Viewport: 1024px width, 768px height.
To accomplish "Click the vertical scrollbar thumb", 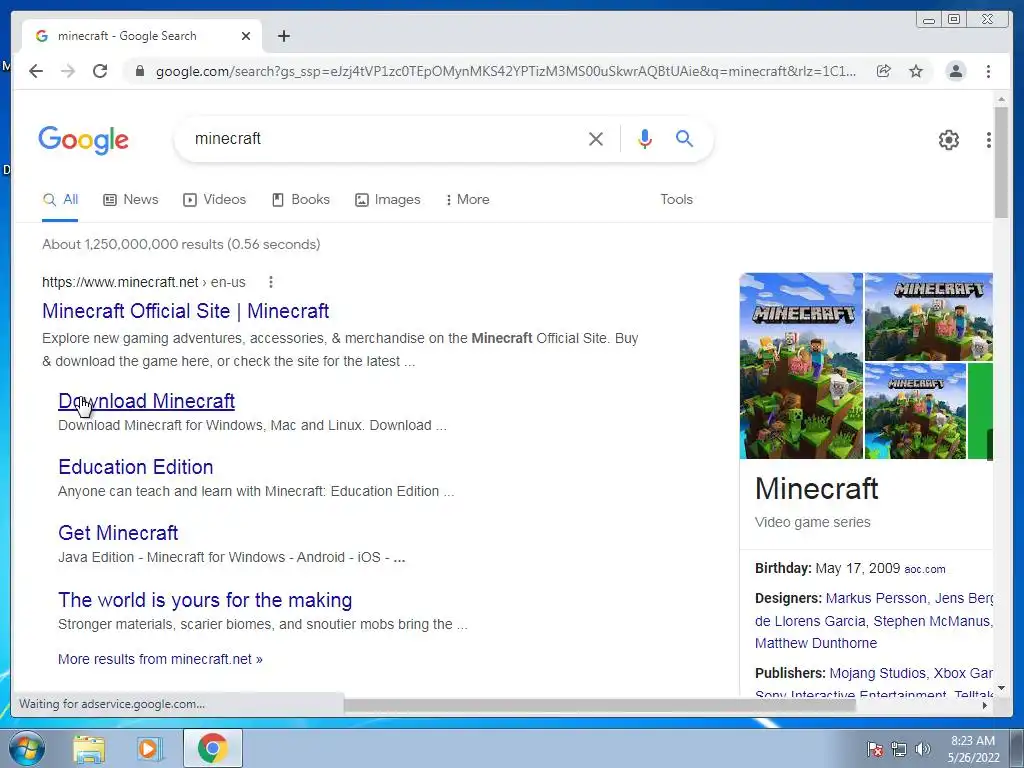I will (x=1001, y=162).
